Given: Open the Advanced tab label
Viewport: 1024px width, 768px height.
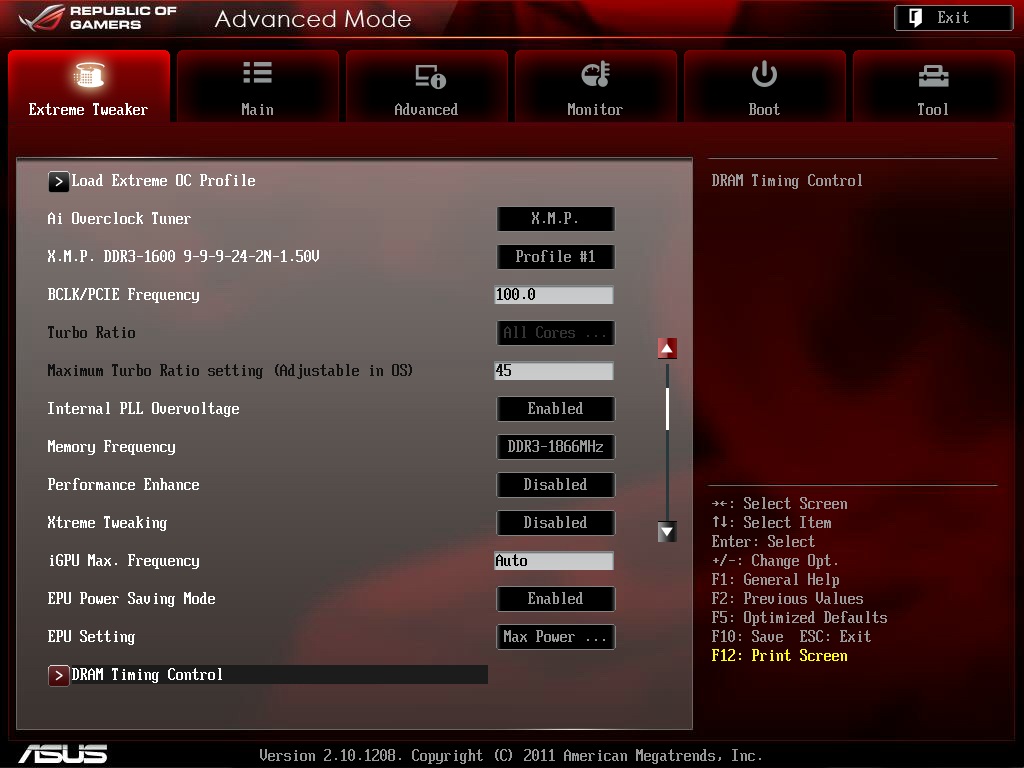Looking at the screenshot, I should pos(426,110).
